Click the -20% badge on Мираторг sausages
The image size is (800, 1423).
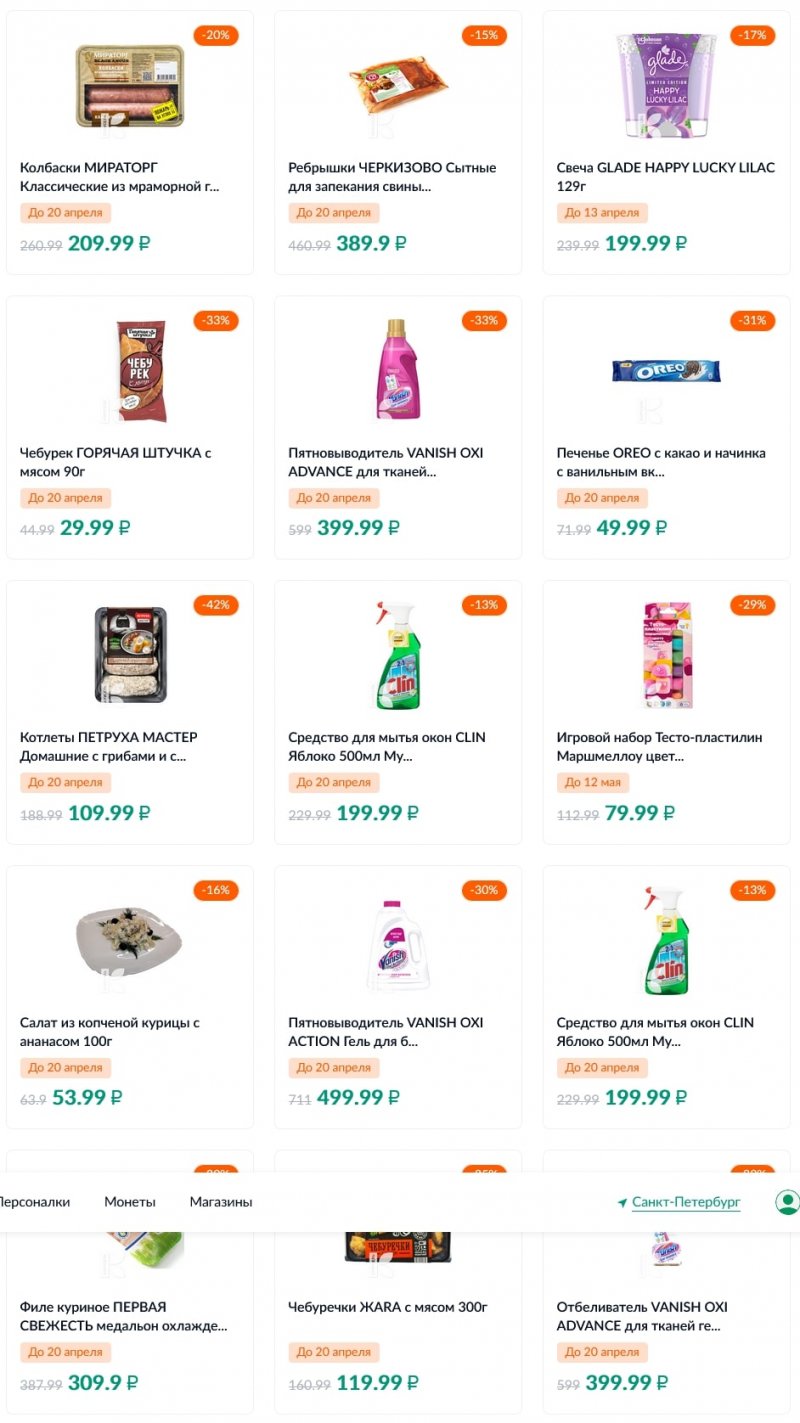click(215, 36)
